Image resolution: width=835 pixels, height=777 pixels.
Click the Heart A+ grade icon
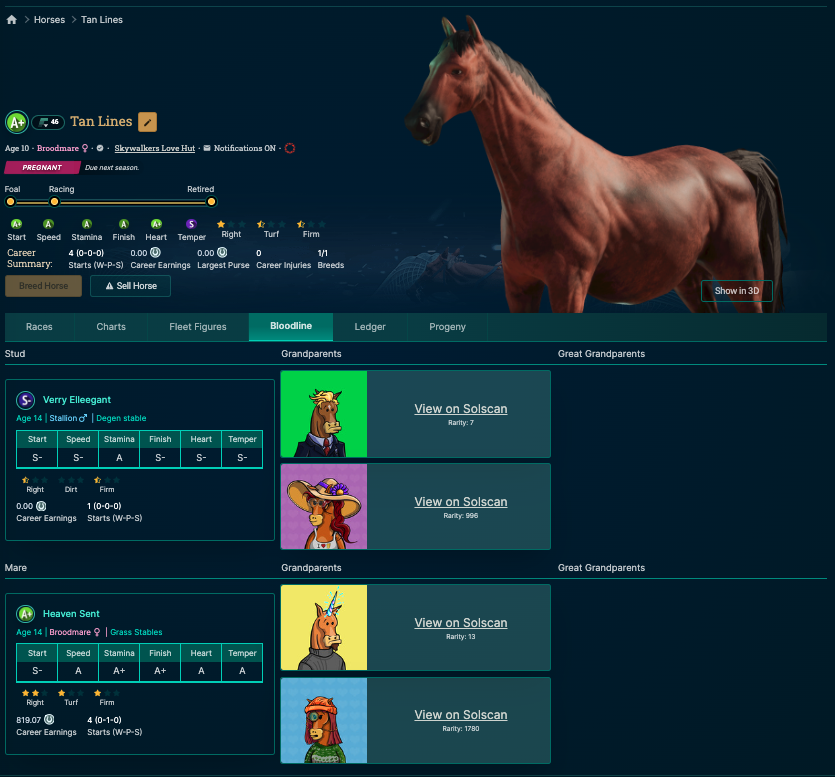point(156,224)
